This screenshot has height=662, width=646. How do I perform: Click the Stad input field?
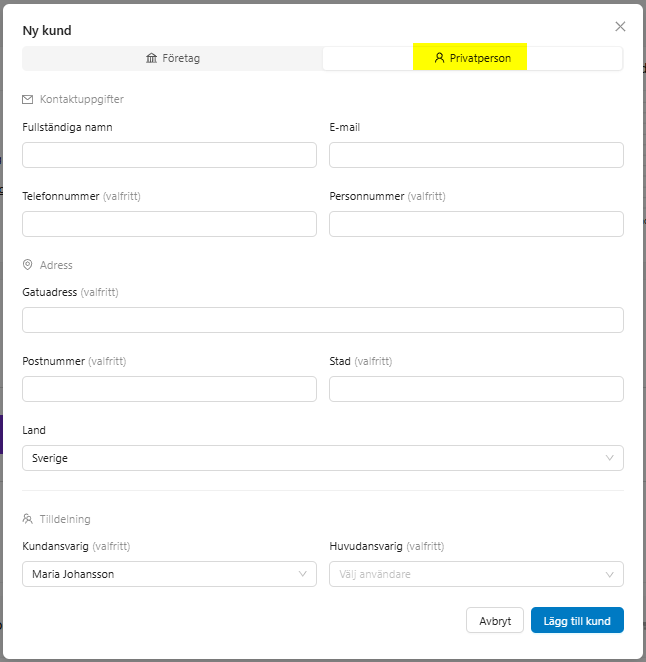point(476,389)
